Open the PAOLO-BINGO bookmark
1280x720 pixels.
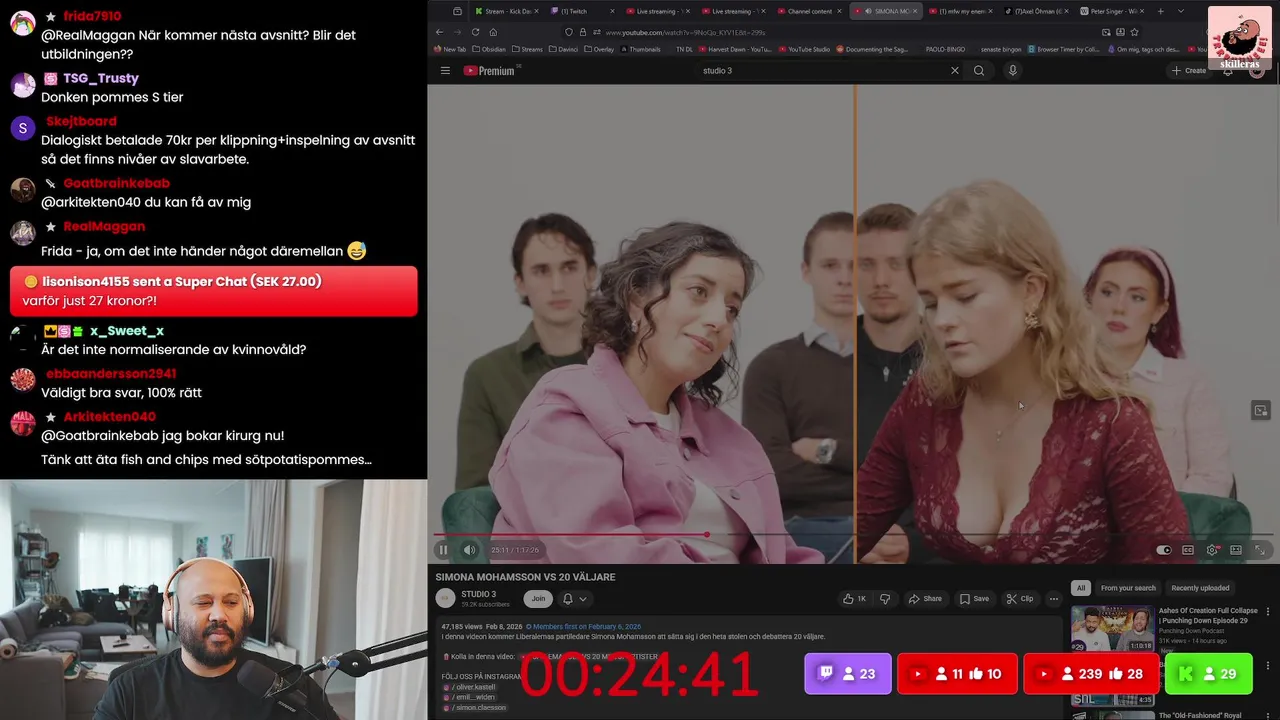(945, 49)
